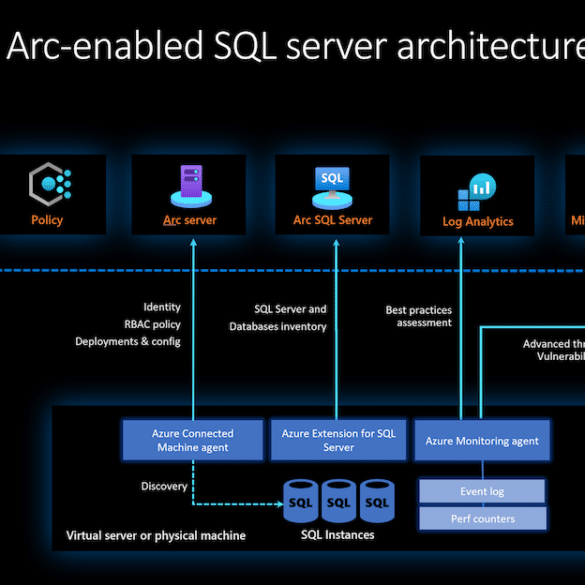Click the Identity text

162,307
